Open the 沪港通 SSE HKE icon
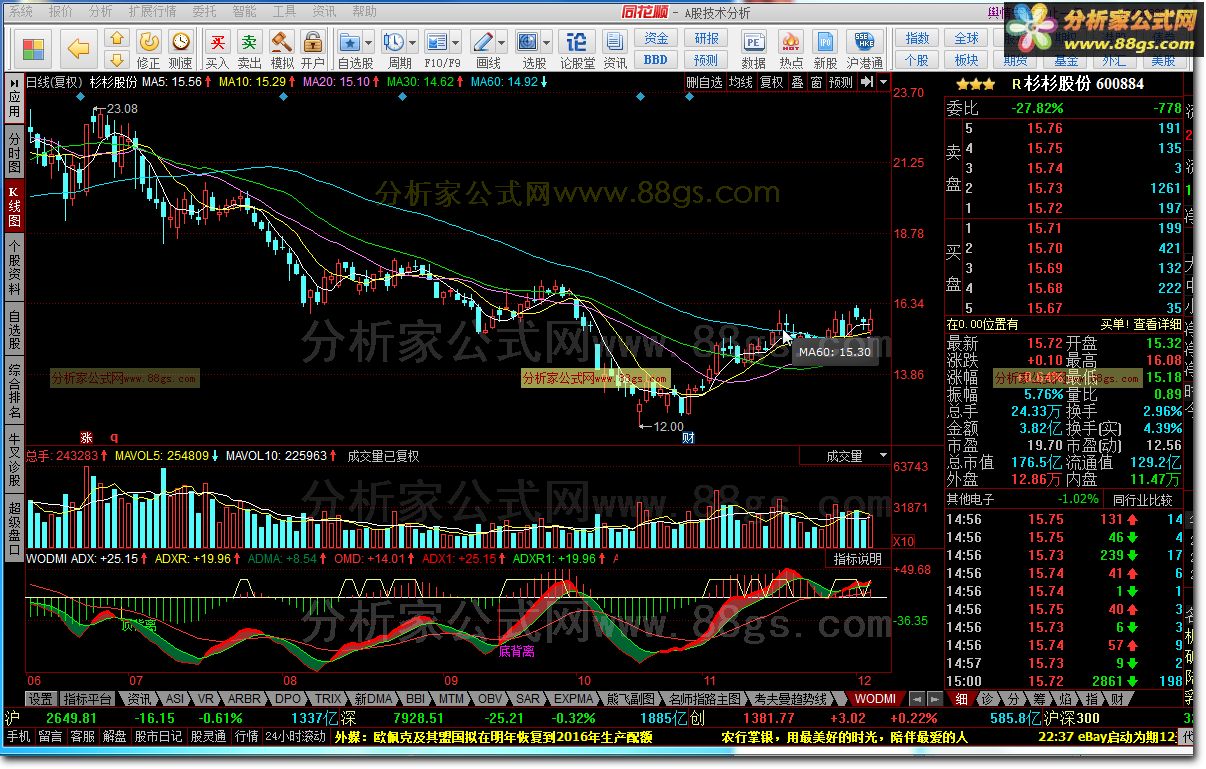The image size is (1206, 769). 863,42
